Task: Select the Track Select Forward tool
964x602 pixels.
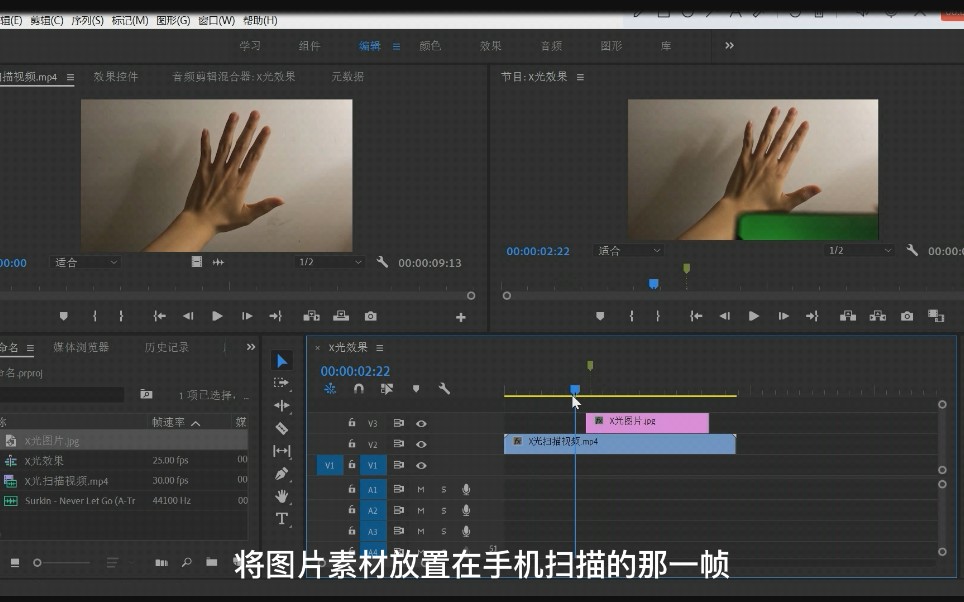Action: [x=283, y=380]
